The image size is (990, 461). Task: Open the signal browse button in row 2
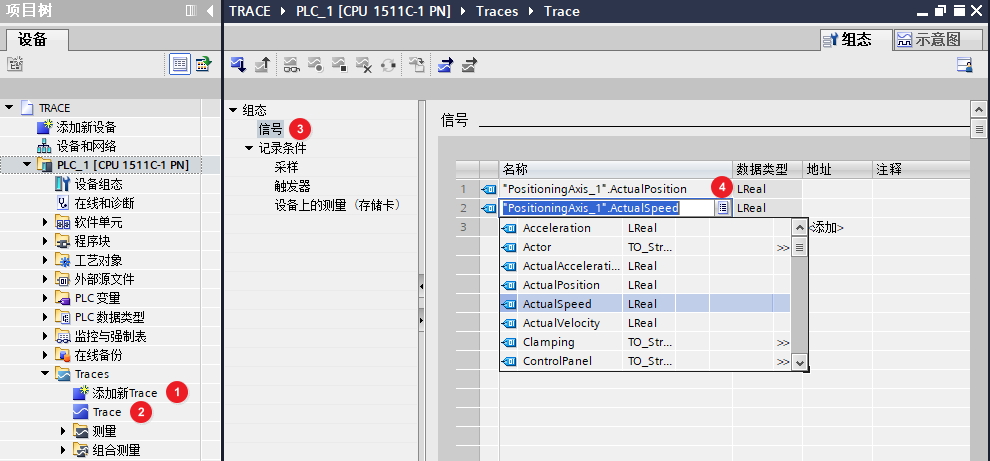pos(723,208)
